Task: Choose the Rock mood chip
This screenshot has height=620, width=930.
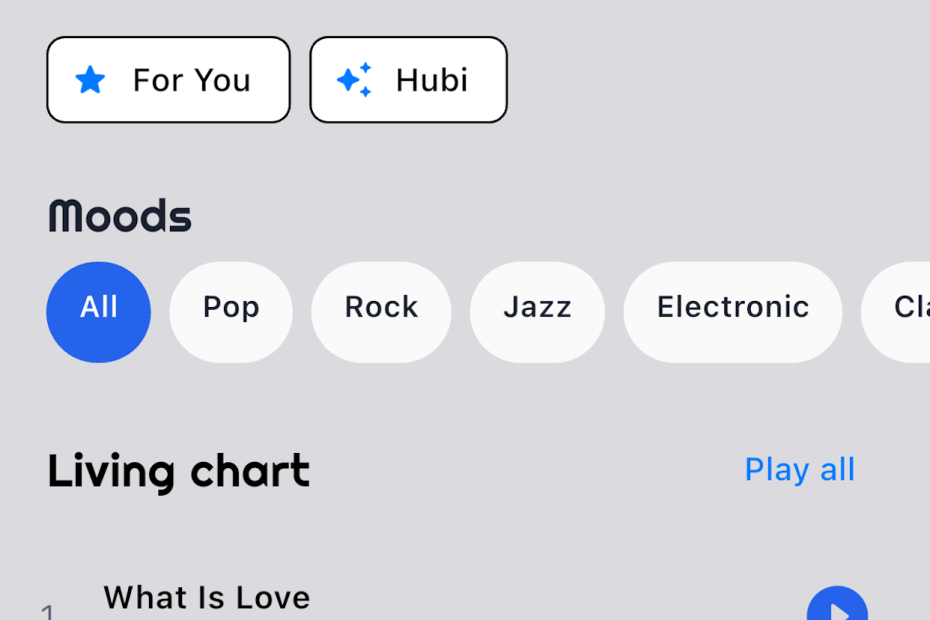Action: [381, 312]
